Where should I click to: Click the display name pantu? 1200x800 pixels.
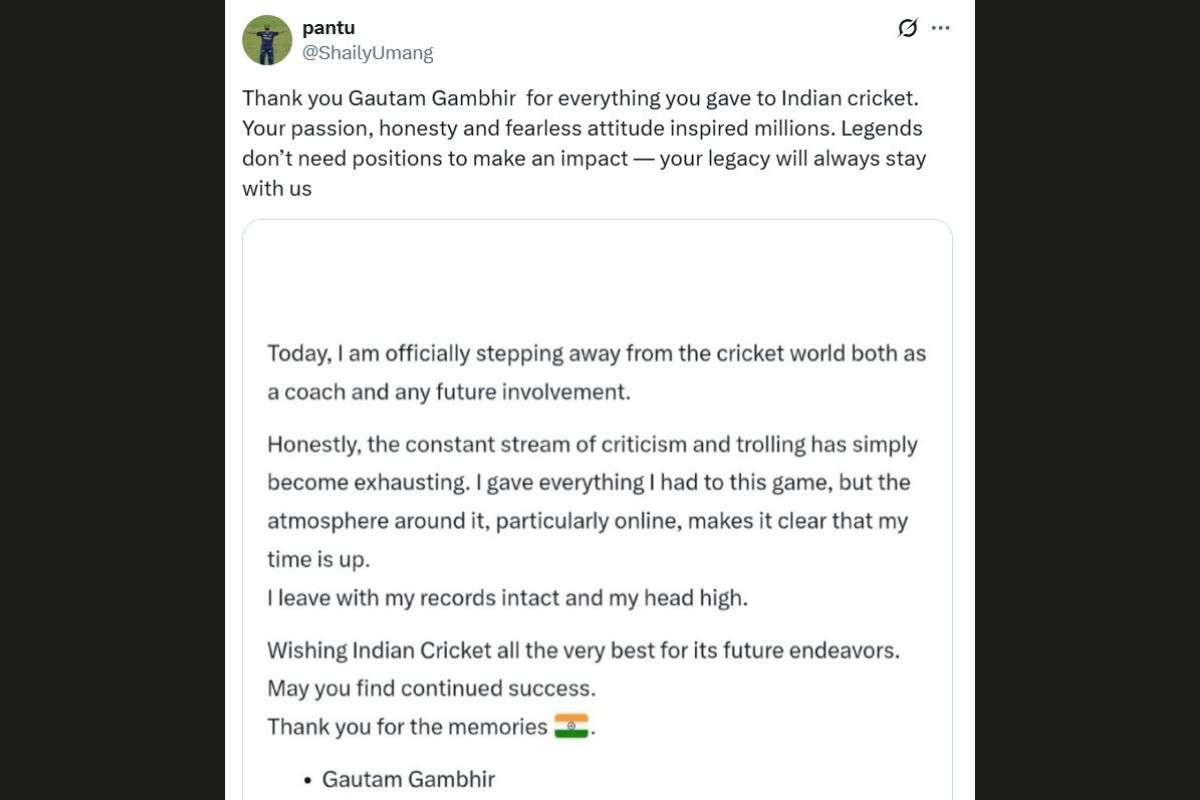point(328,27)
